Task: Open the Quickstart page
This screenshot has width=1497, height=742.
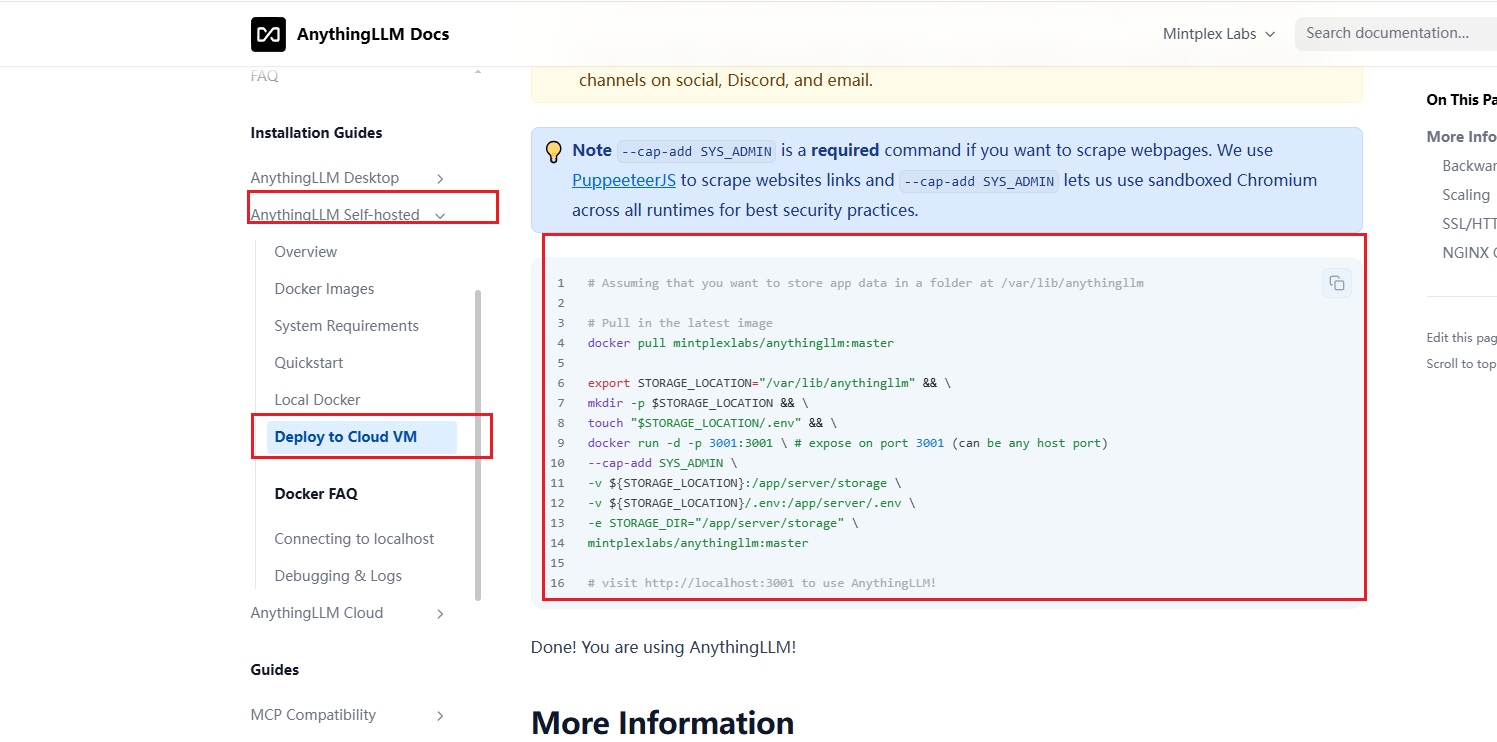Action: pyautogui.click(x=309, y=363)
